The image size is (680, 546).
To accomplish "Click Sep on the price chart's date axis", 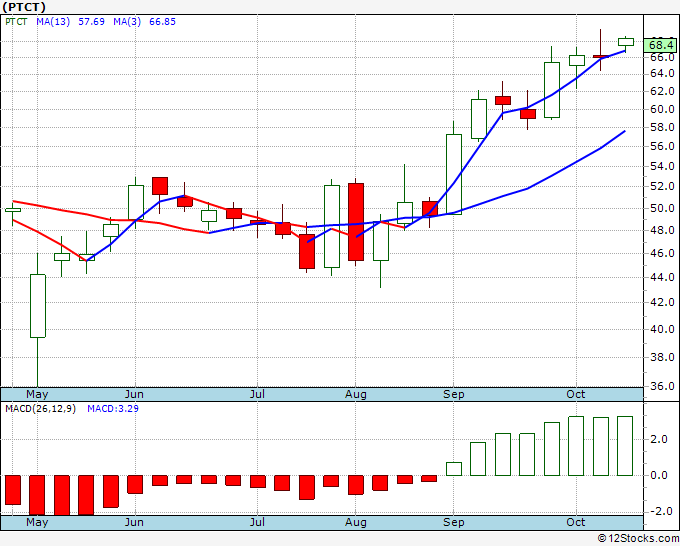I will click(454, 395).
